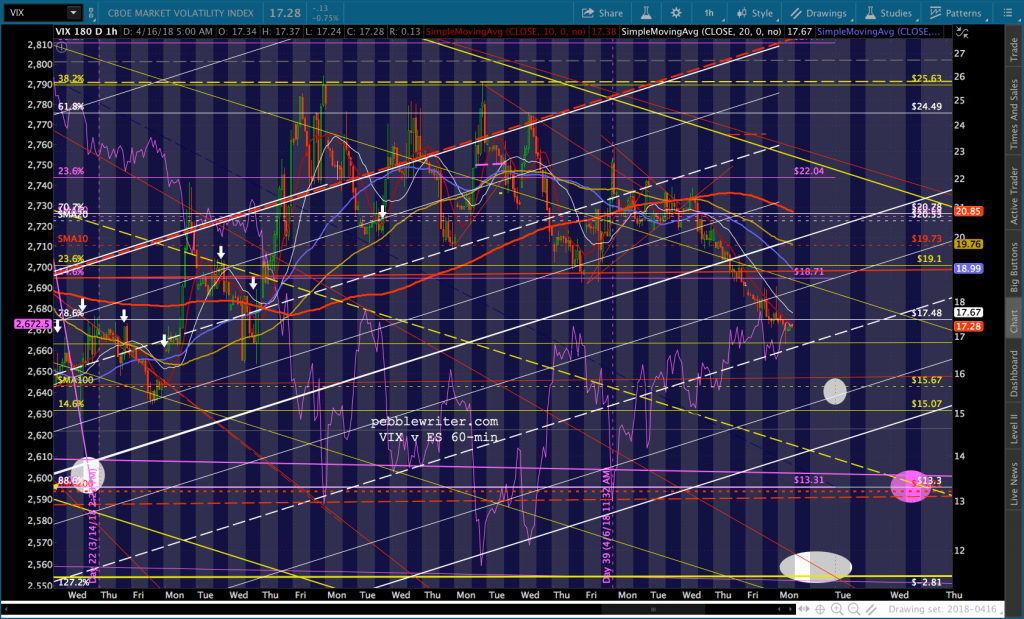Viewport: 1024px width, 619px height.
Task: Select the Chart sidebar tab
Action: coord(1014,321)
